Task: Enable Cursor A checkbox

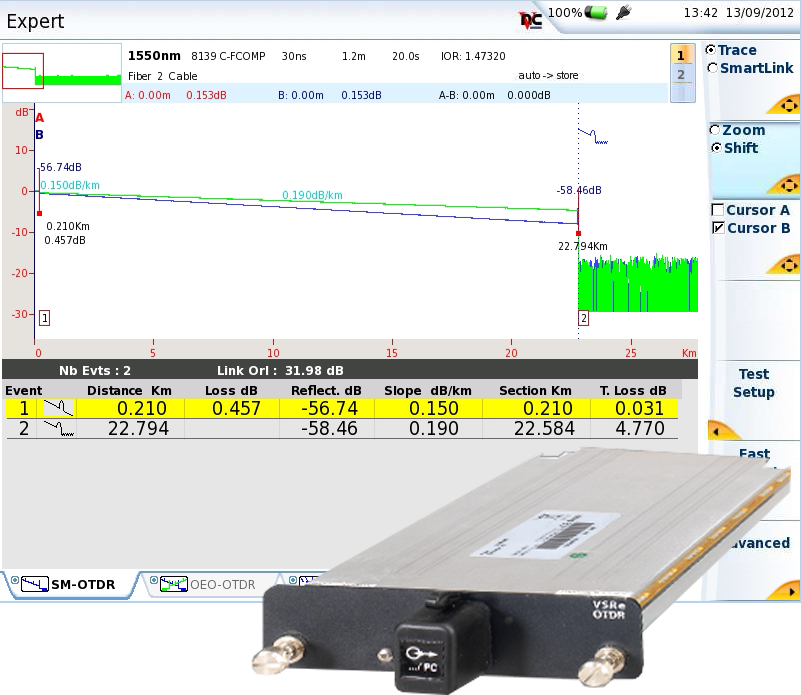Action: click(717, 209)
